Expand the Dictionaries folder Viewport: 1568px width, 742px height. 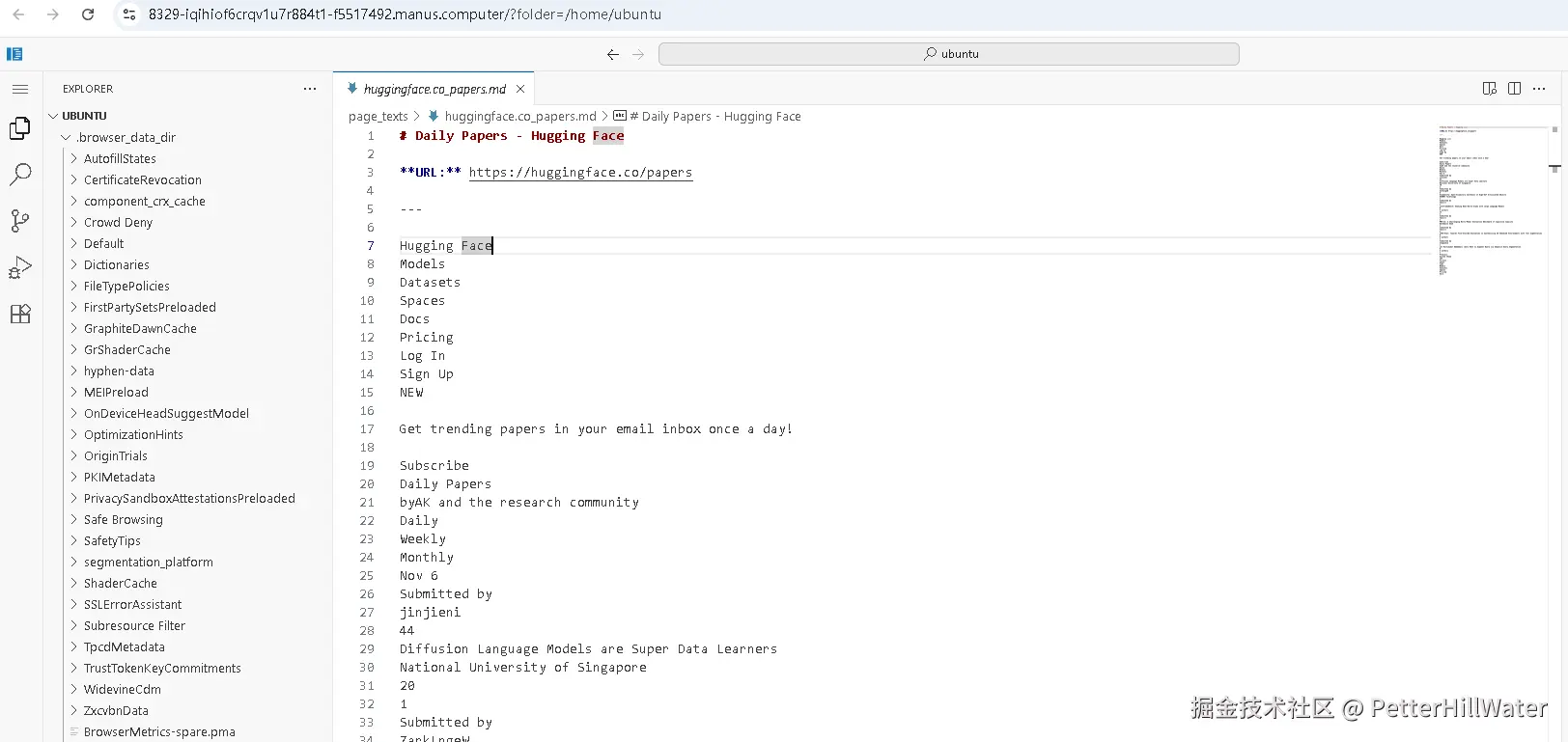(x=116, y=264)
